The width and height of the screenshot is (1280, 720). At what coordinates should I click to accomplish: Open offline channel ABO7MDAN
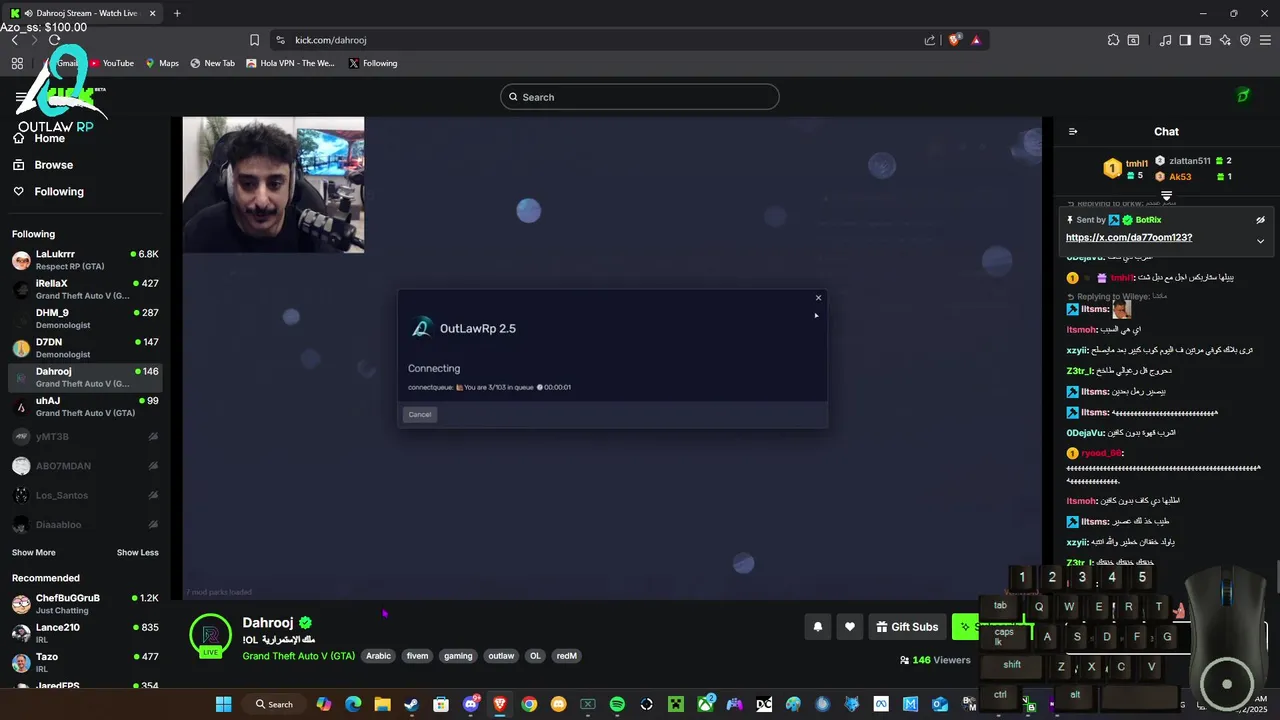[x=85, y=466]
